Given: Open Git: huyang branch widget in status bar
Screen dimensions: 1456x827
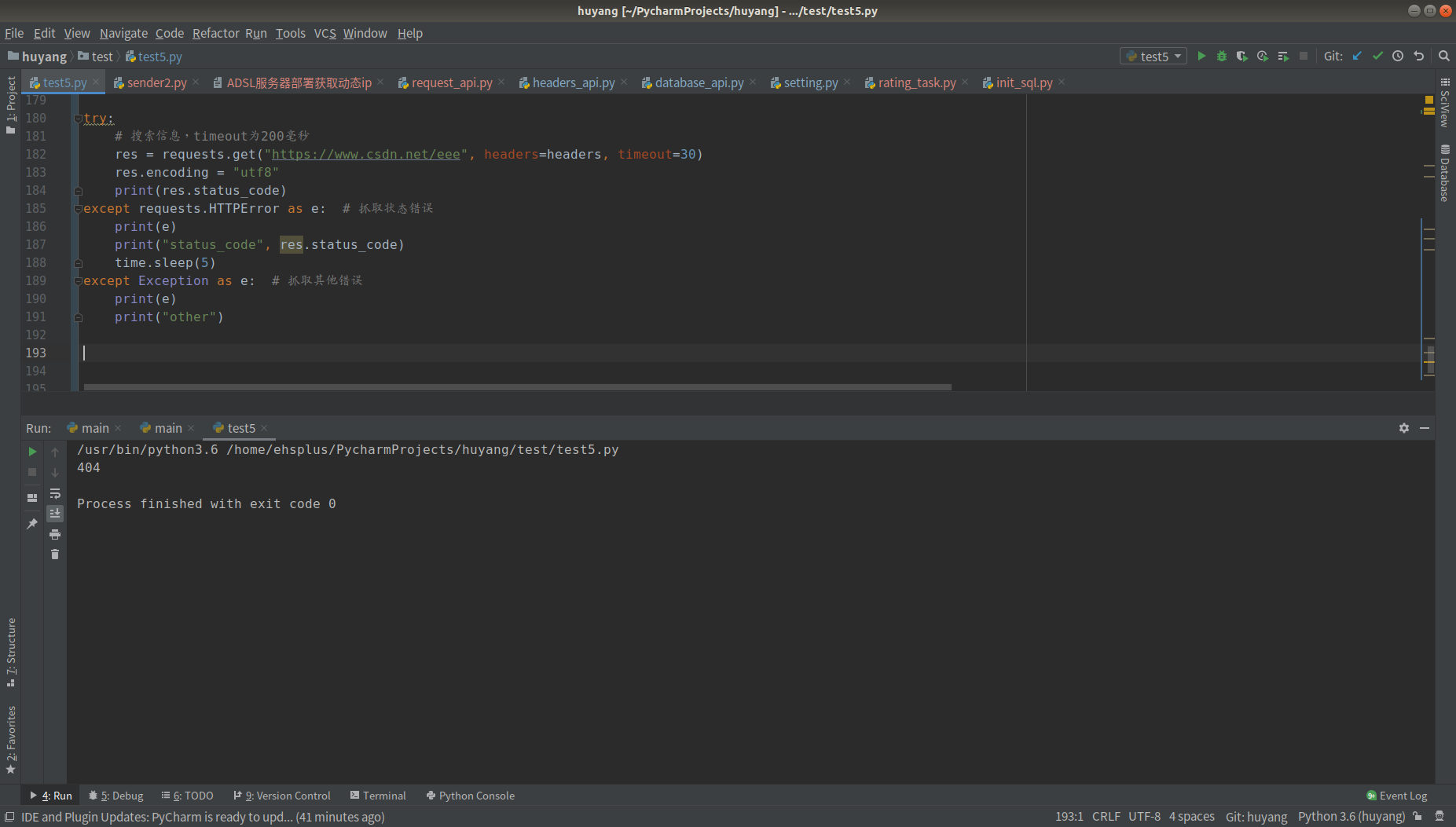Looking at the screenshot, I should point(1256,816).
